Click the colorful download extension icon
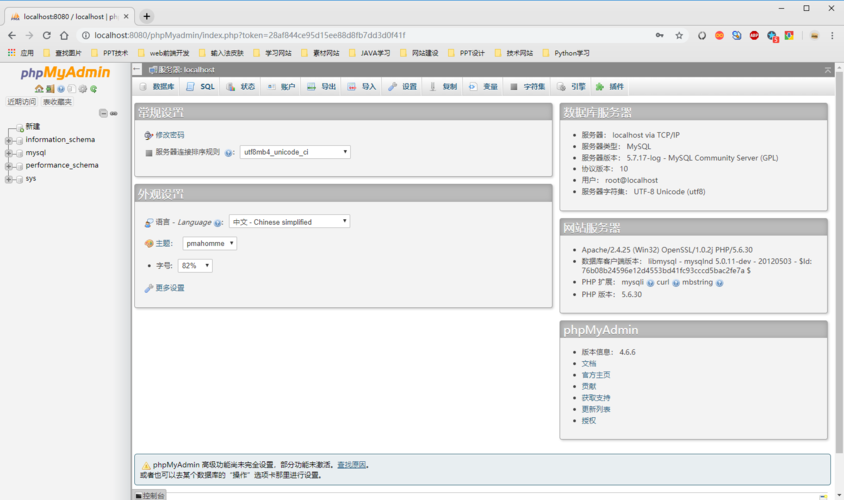 click(789, 36)
